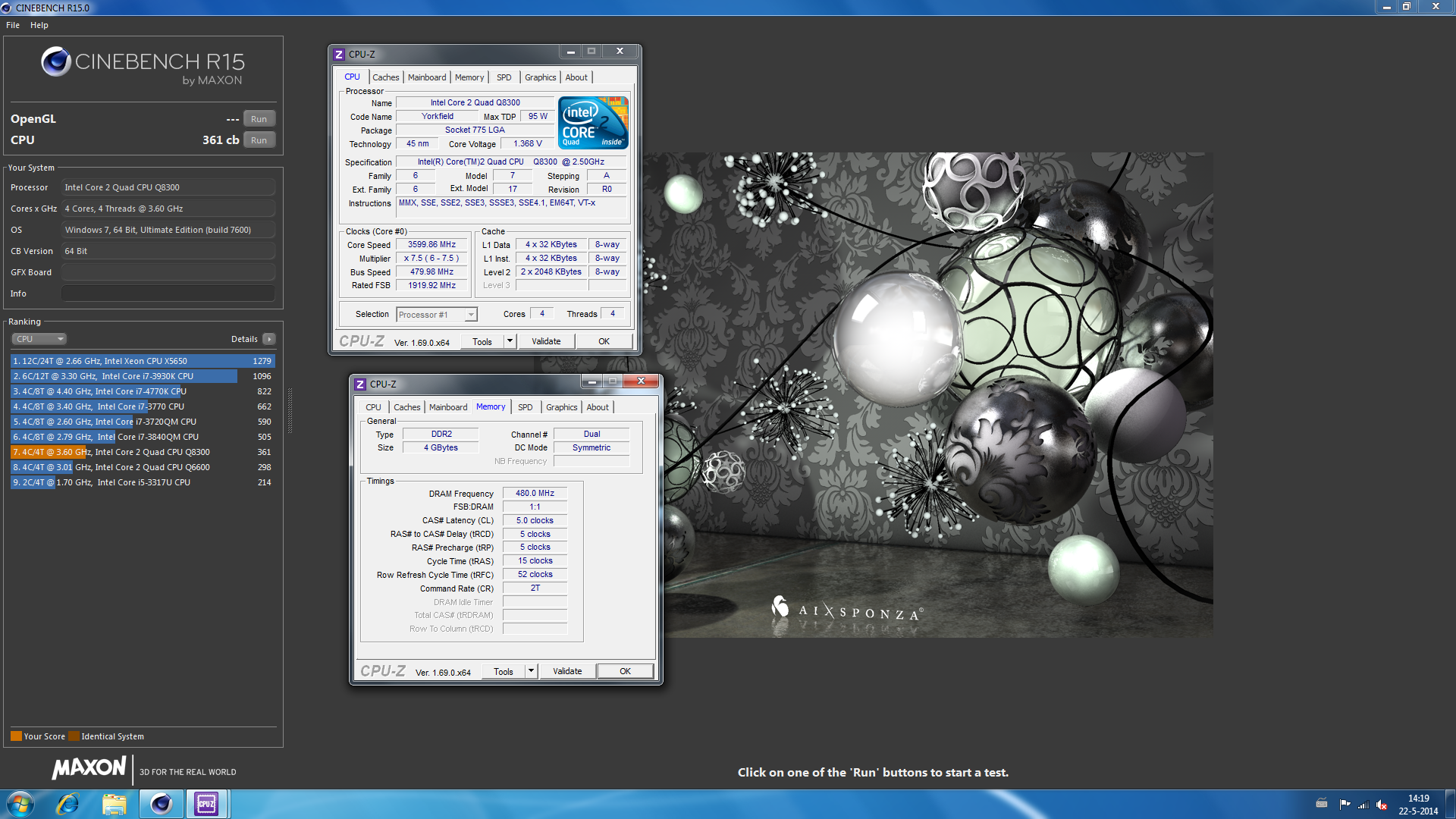Click the Processor field in Your System
Image resolution: width=1456 pixels, height=819 pixels.
(x=168, y=187)
